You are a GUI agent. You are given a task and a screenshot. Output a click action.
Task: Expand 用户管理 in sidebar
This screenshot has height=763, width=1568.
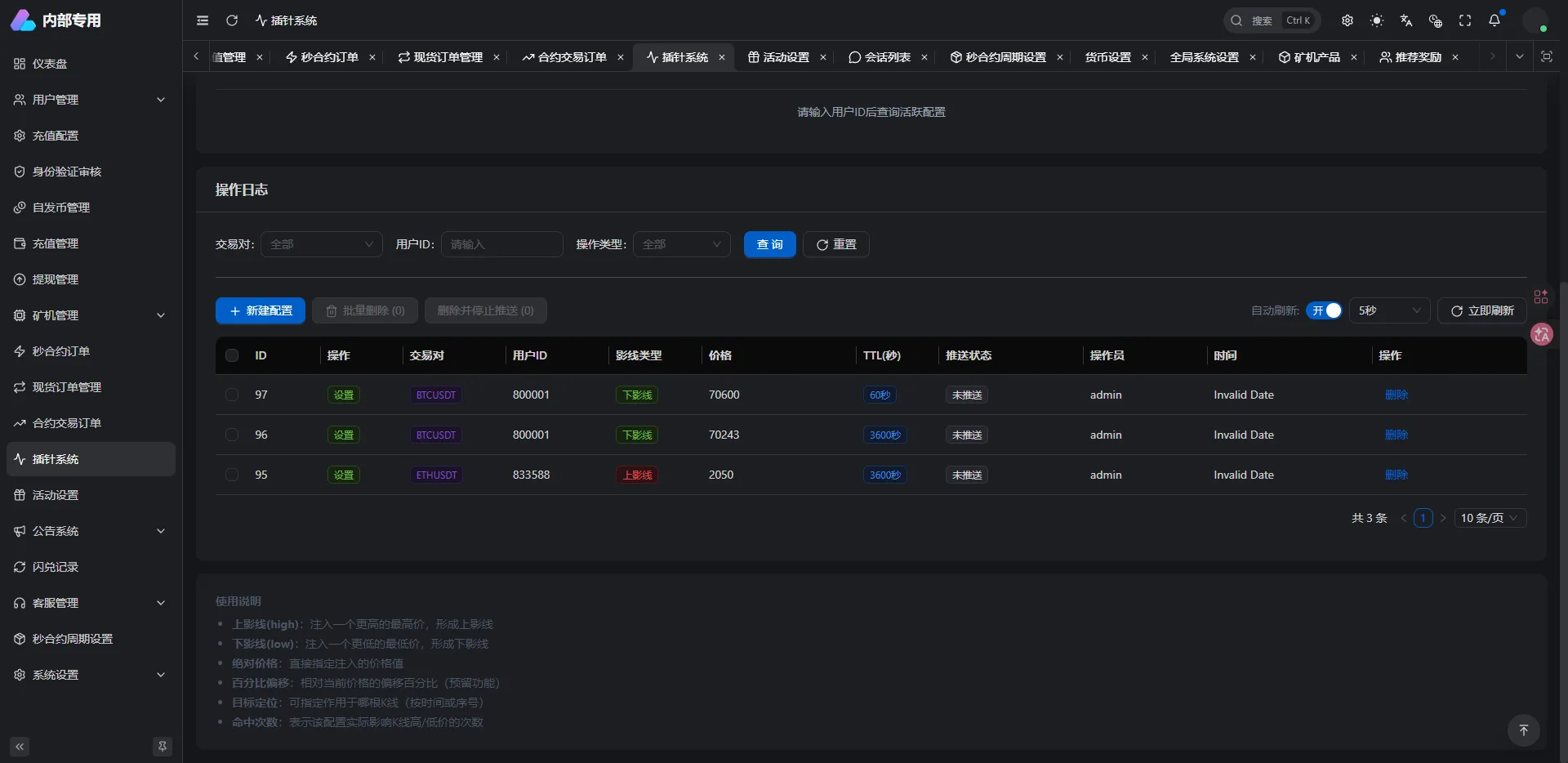click(91, 100)
